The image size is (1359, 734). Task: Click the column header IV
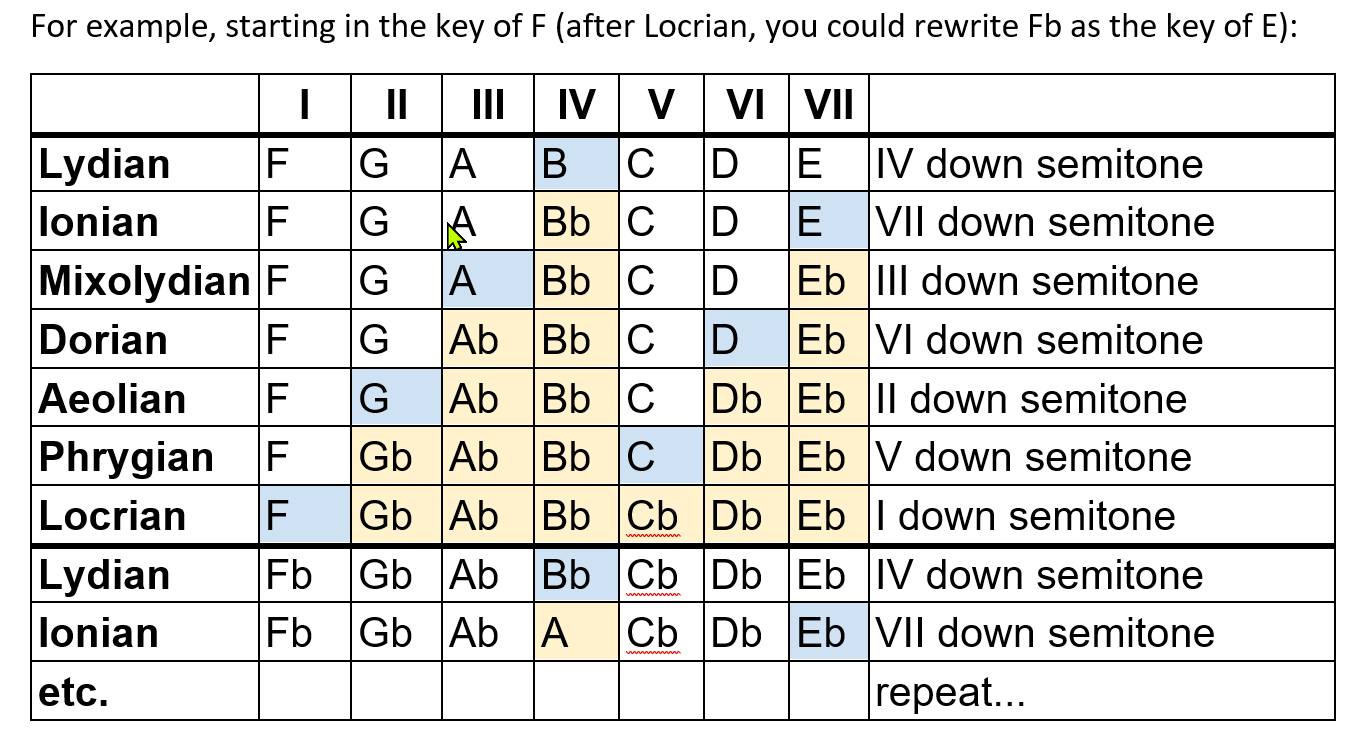[x=576, y=104]
